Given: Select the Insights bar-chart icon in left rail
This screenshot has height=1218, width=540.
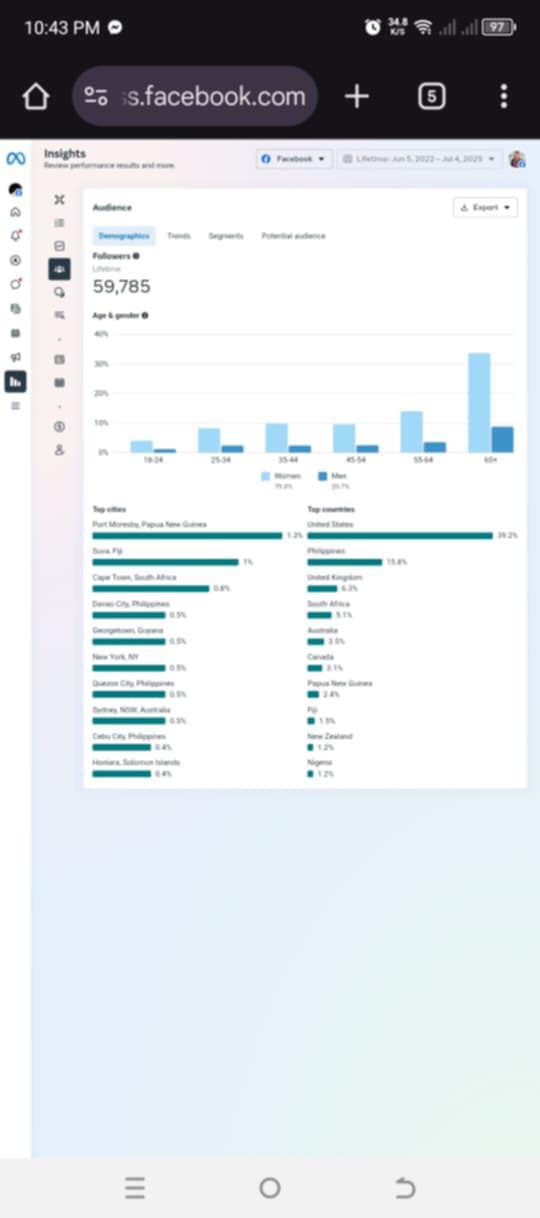Looking at the screenshot, I should tap(15, 381).
